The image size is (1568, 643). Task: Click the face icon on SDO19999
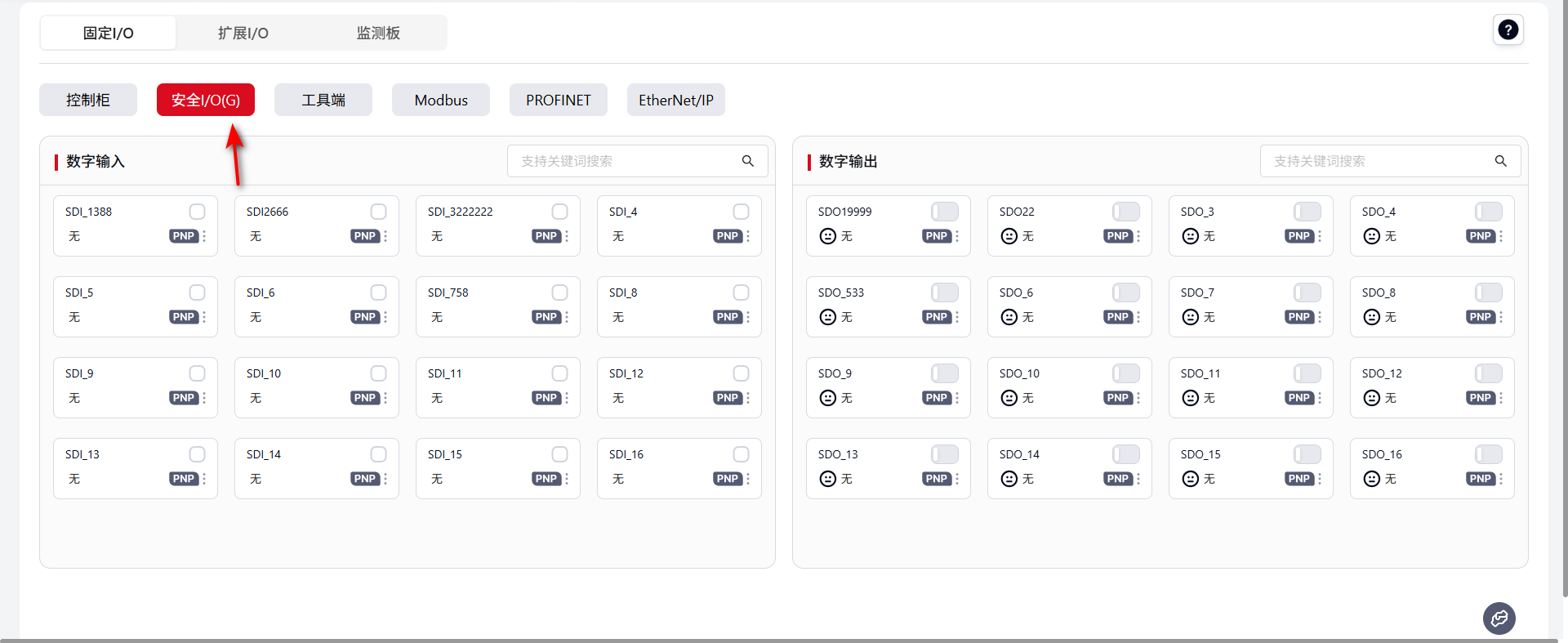[828, 236]
